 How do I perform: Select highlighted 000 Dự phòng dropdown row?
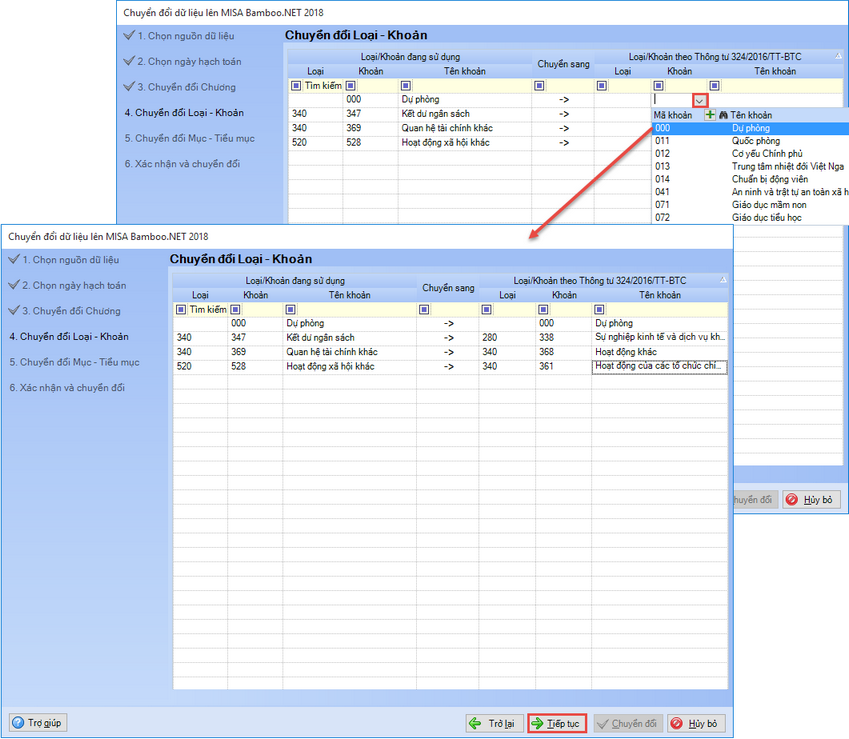[750, 128]
